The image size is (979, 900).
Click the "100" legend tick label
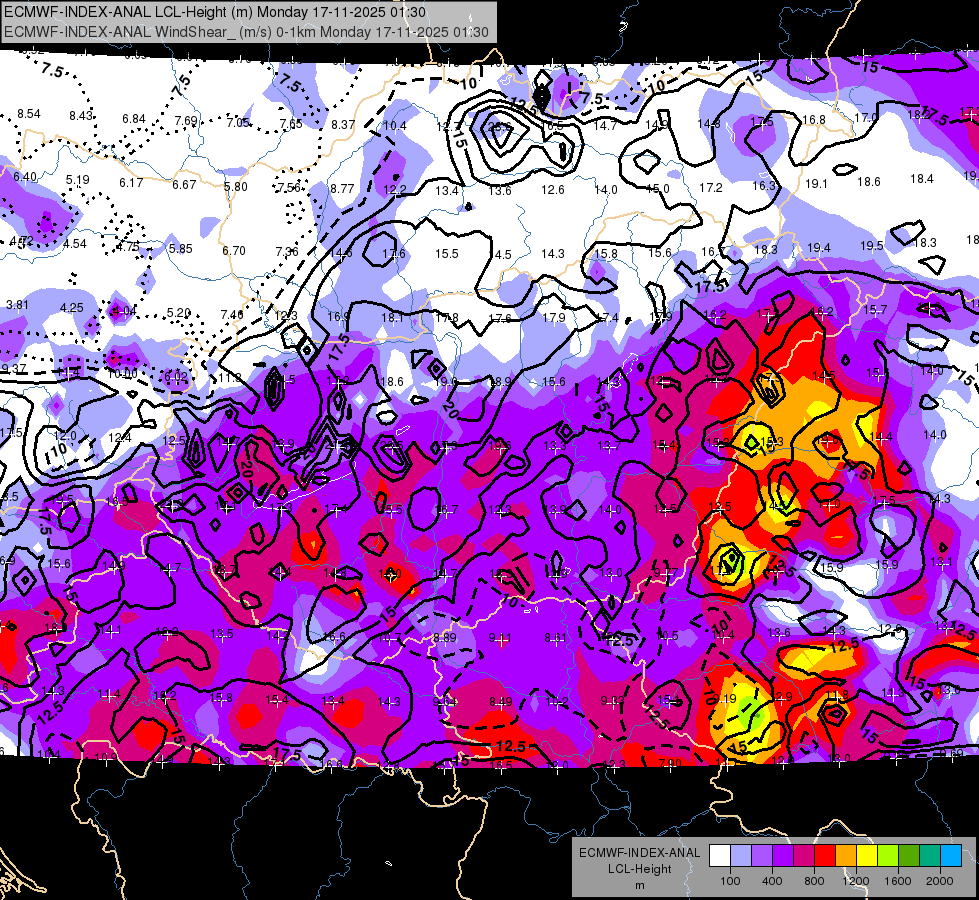click(x=730, y=881)
